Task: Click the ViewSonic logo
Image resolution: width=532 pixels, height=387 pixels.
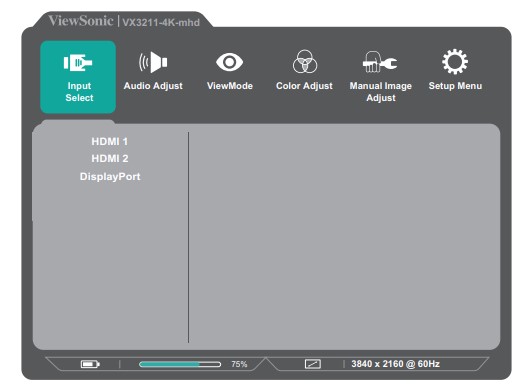Action: click(x=80, y=21)
